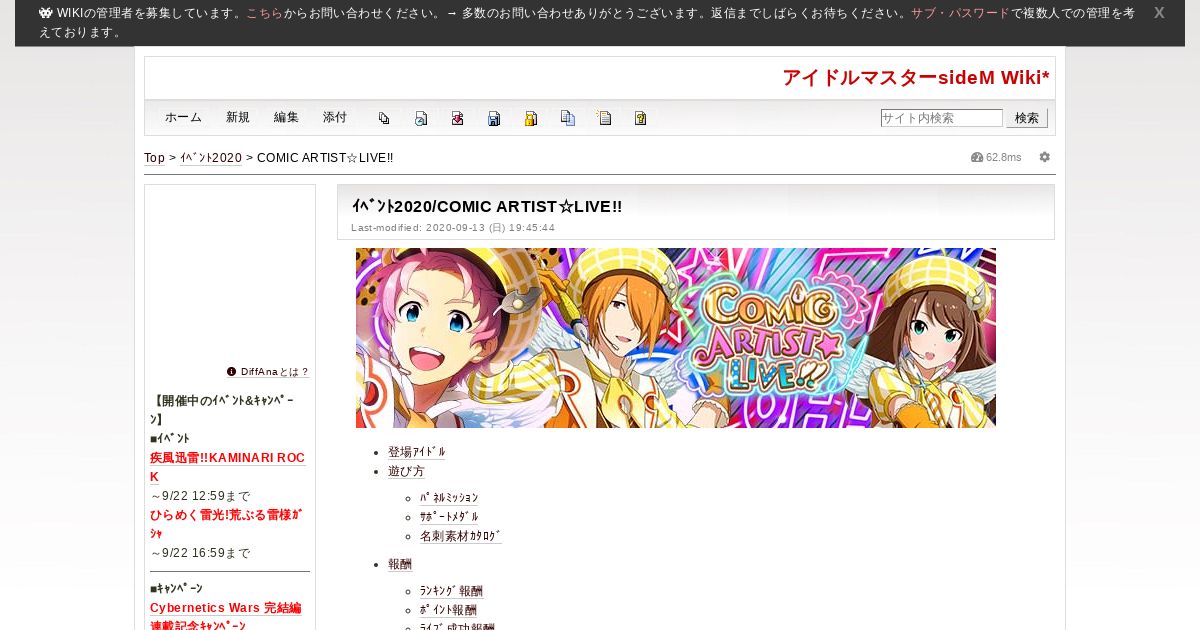The width and height of the screenshot is (1200, 630).
Task: Click the info icon beside DiffAnaとは？
Action: pyautogui.click(x=232, y=371)
